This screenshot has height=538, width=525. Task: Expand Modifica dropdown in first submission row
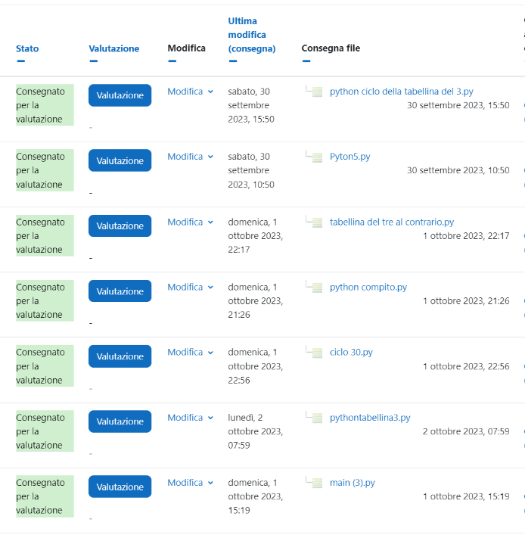point(190,92)
